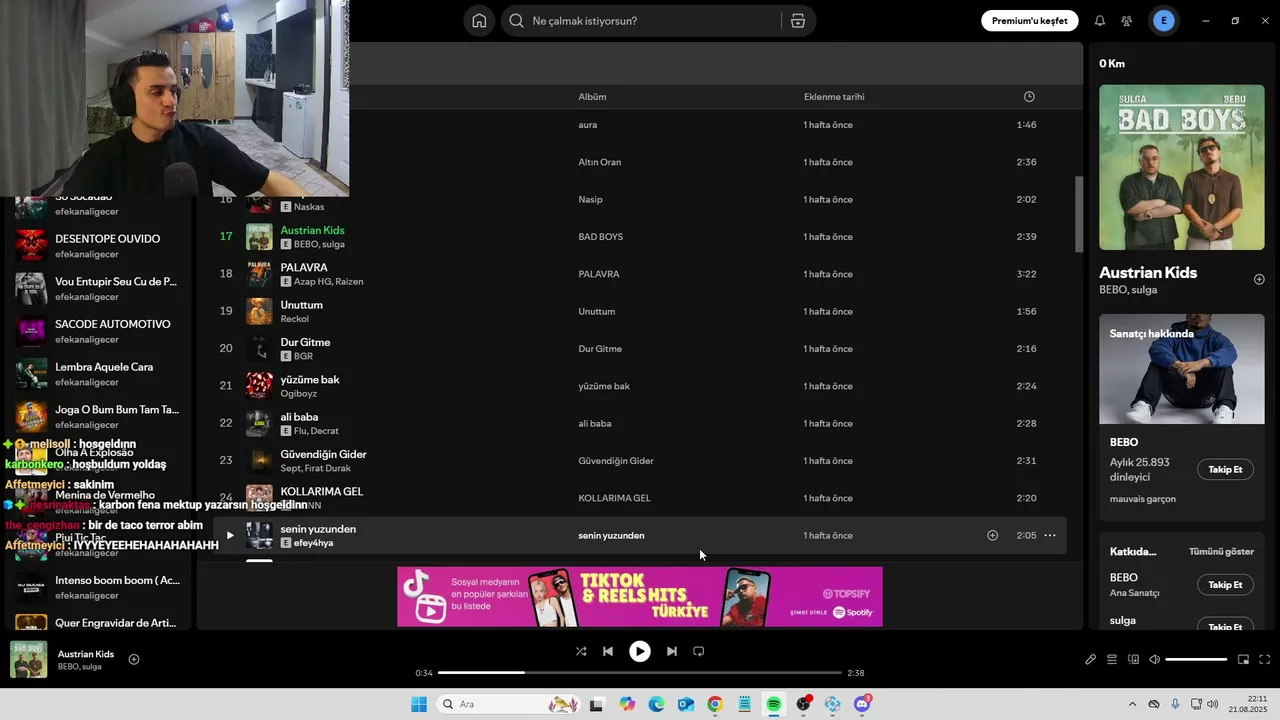Select the Austrian Kids track row title
This screenshot has width=1280, height=720.
point(312,231)
